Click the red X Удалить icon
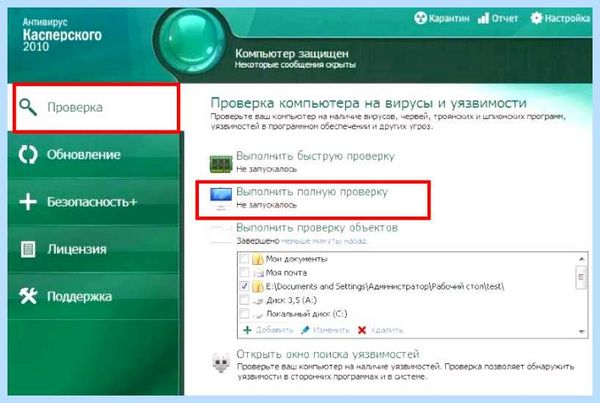 [362, 330]
